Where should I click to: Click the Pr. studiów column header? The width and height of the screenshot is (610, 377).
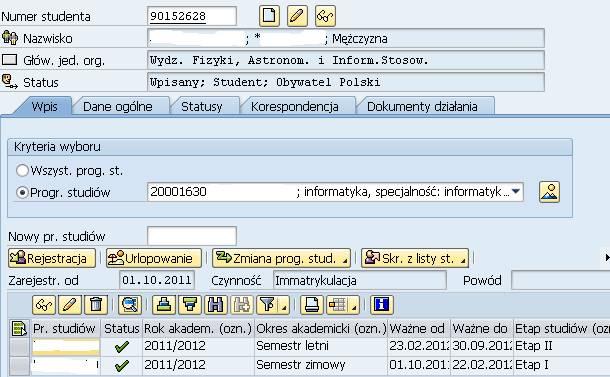65,328
